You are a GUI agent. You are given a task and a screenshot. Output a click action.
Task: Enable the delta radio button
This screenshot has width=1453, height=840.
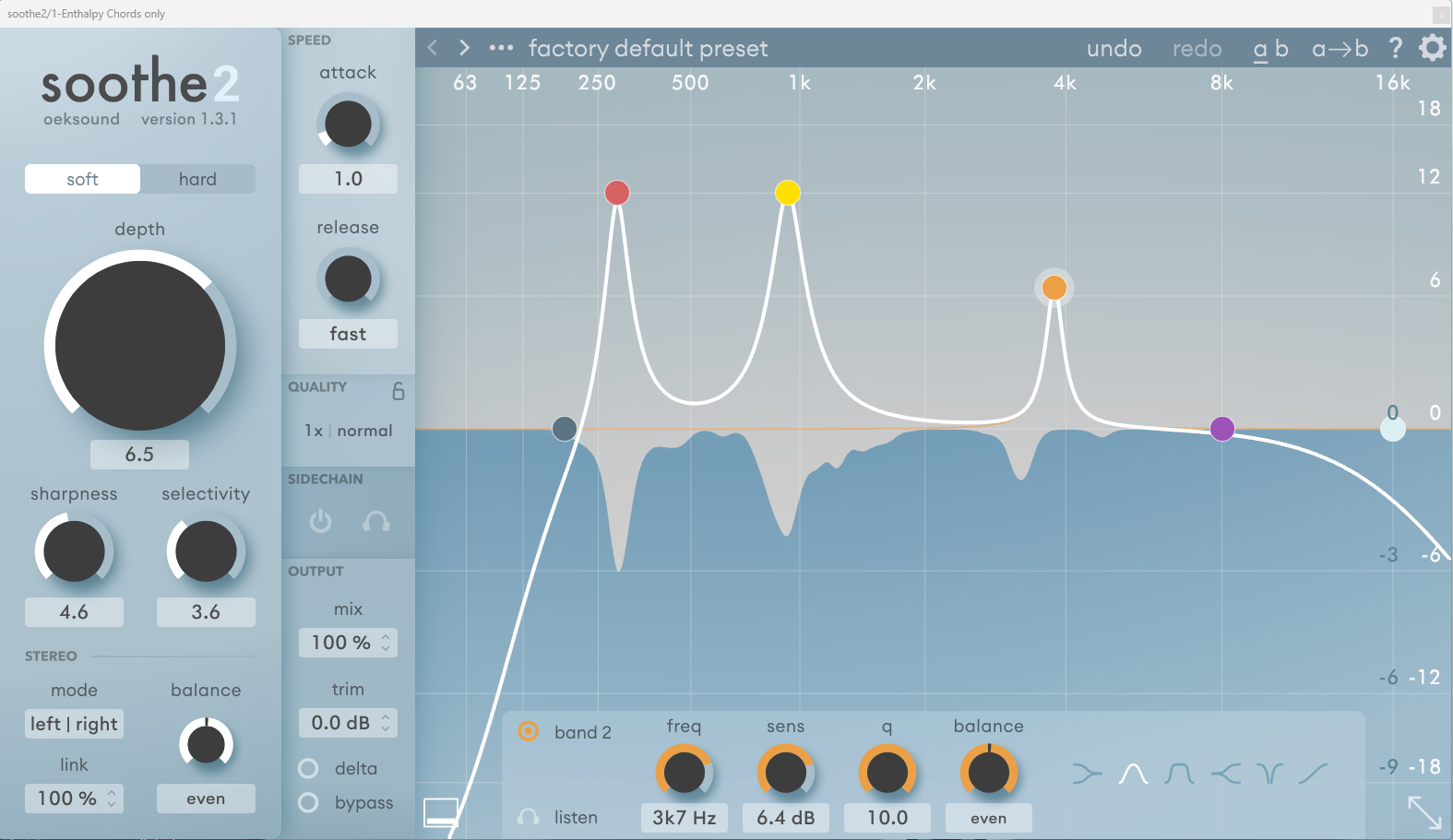pyautogui.click(x=309, y=768)
